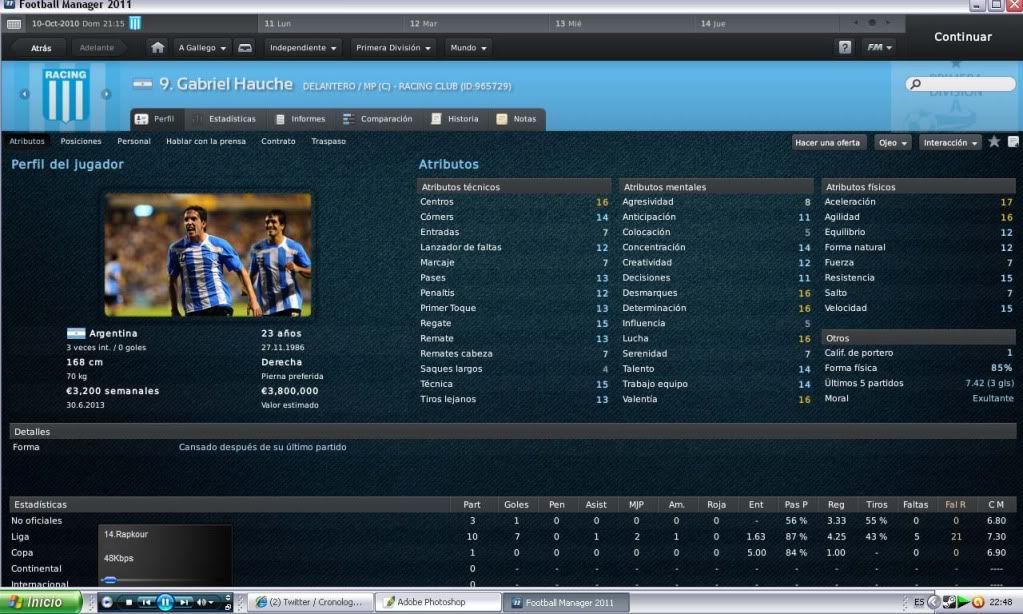Screen dimensions: 1023x614
Task: Click the green arrow system tray icon
Action: [x=963, y=602]
